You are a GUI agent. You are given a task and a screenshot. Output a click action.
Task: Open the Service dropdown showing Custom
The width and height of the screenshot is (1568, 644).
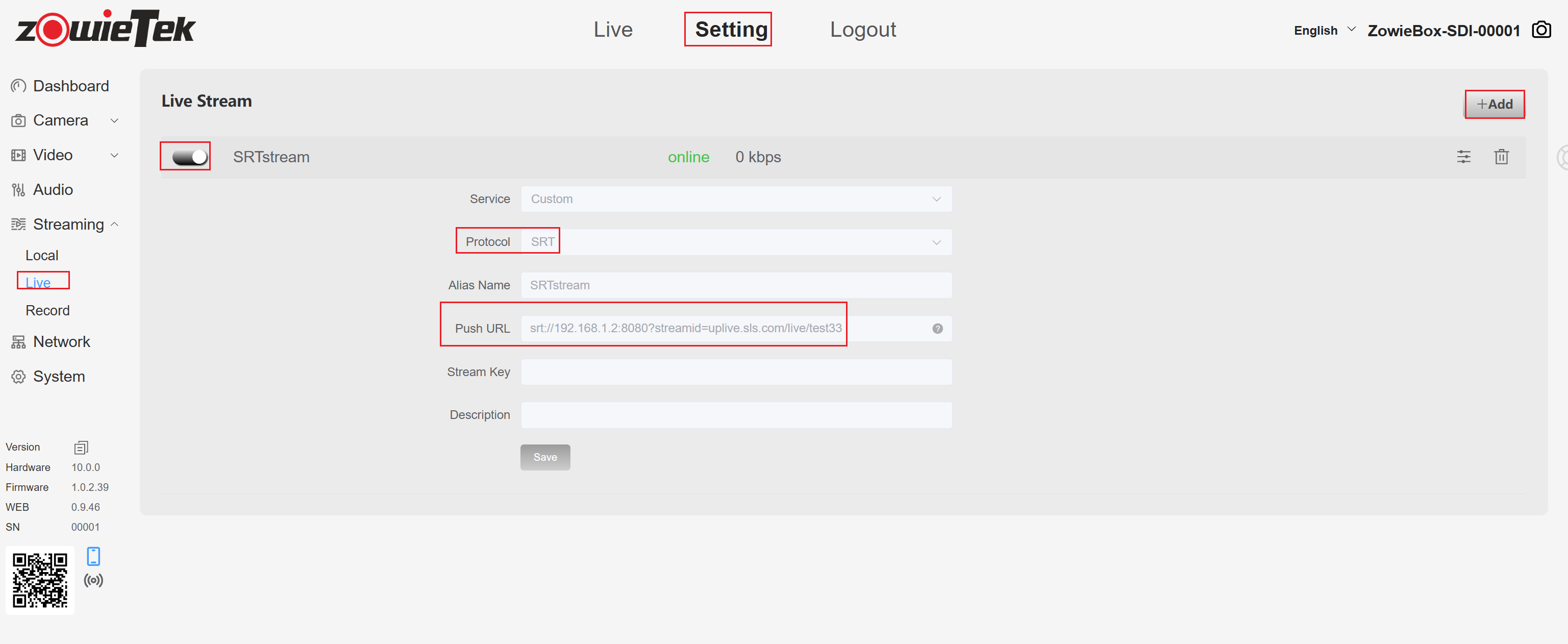[x=736, y=199]
